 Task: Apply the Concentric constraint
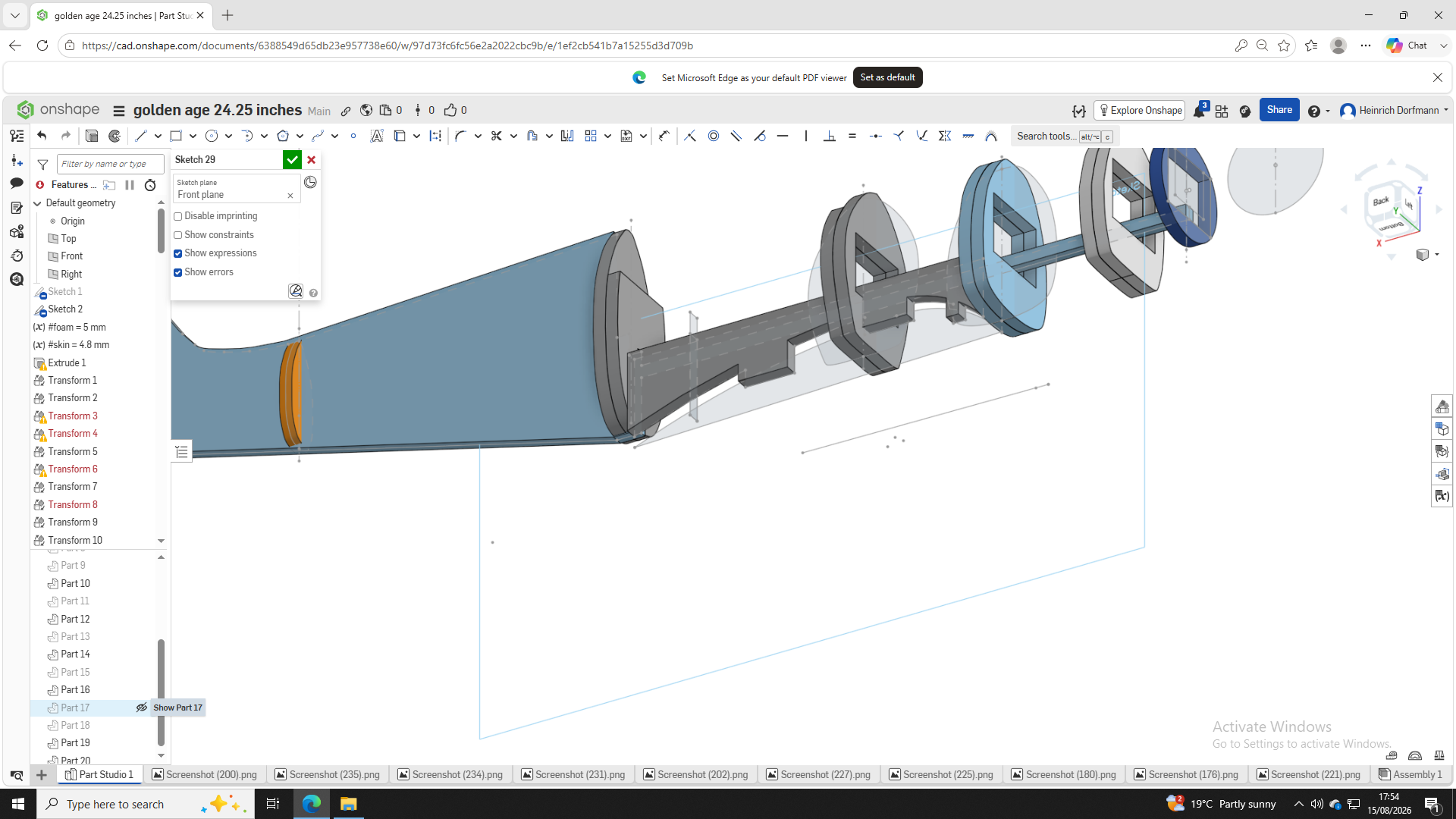[x=713, y=136]
